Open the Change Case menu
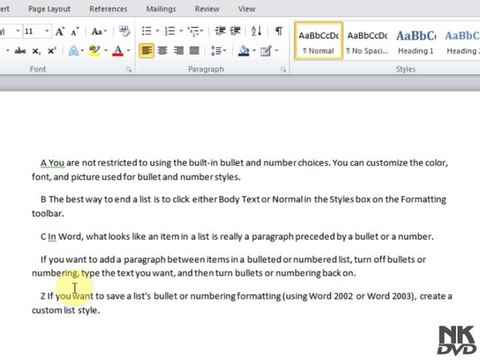This screenshot has width=480, height=360. [x=99, y=32]
